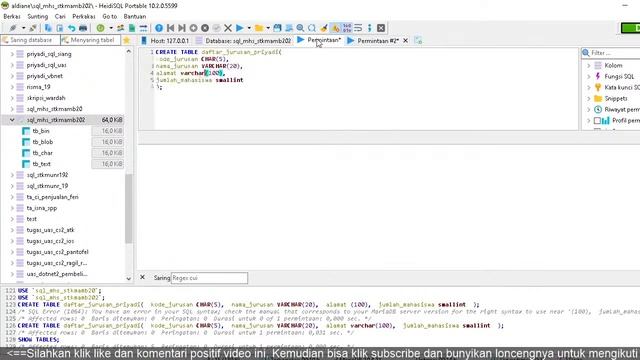Select the tb_blob table
640x360 pixels.
[x=42, y=142]
